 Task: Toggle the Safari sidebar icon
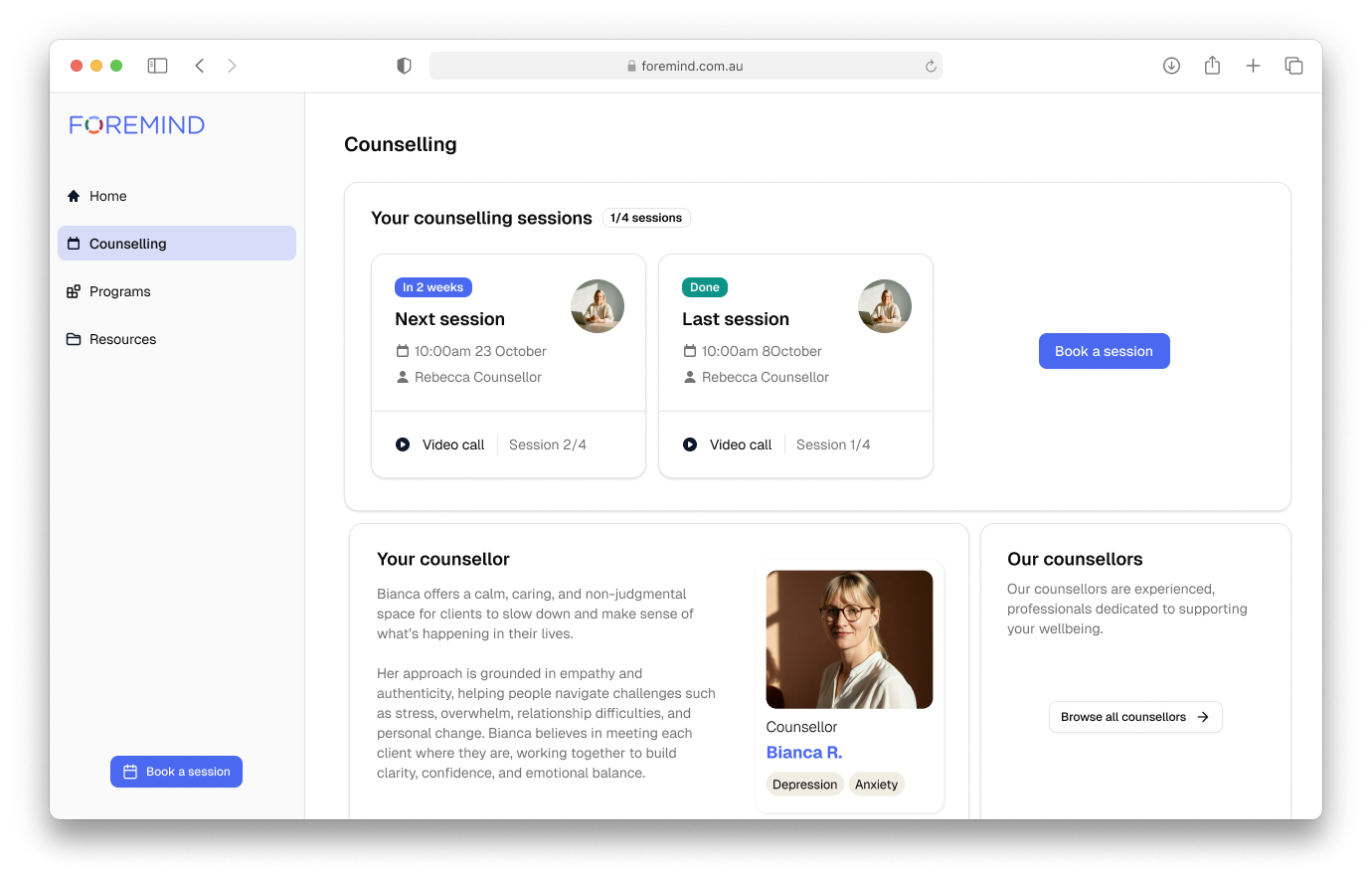(157, 66)
